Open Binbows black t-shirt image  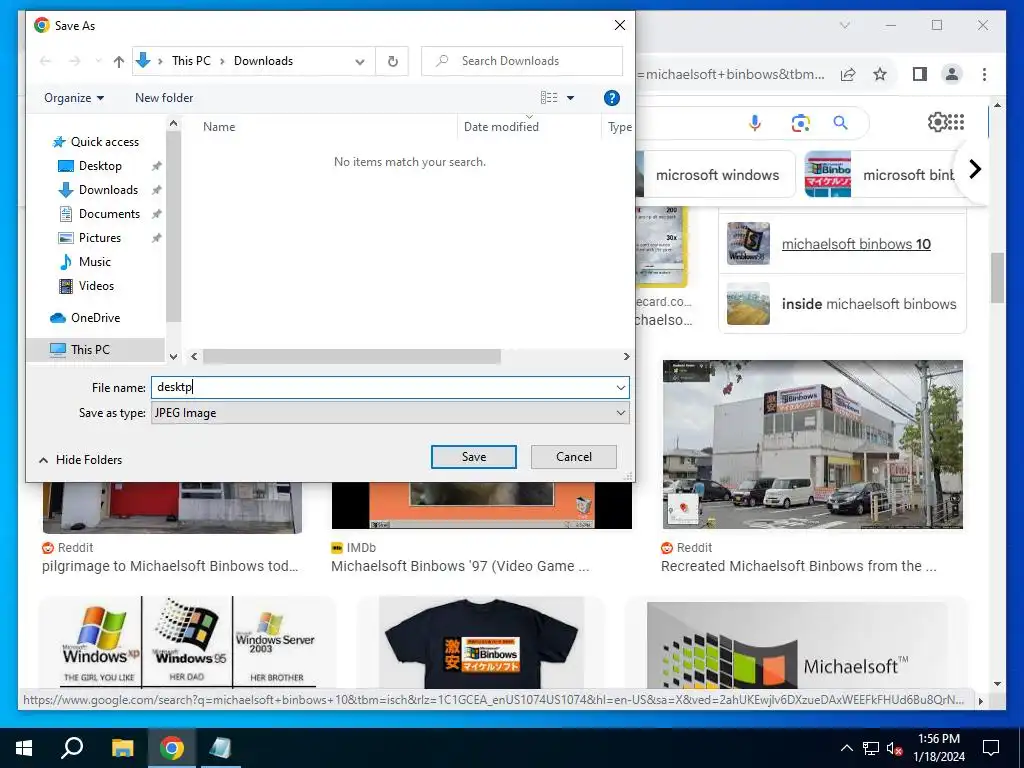pos(481,643)
